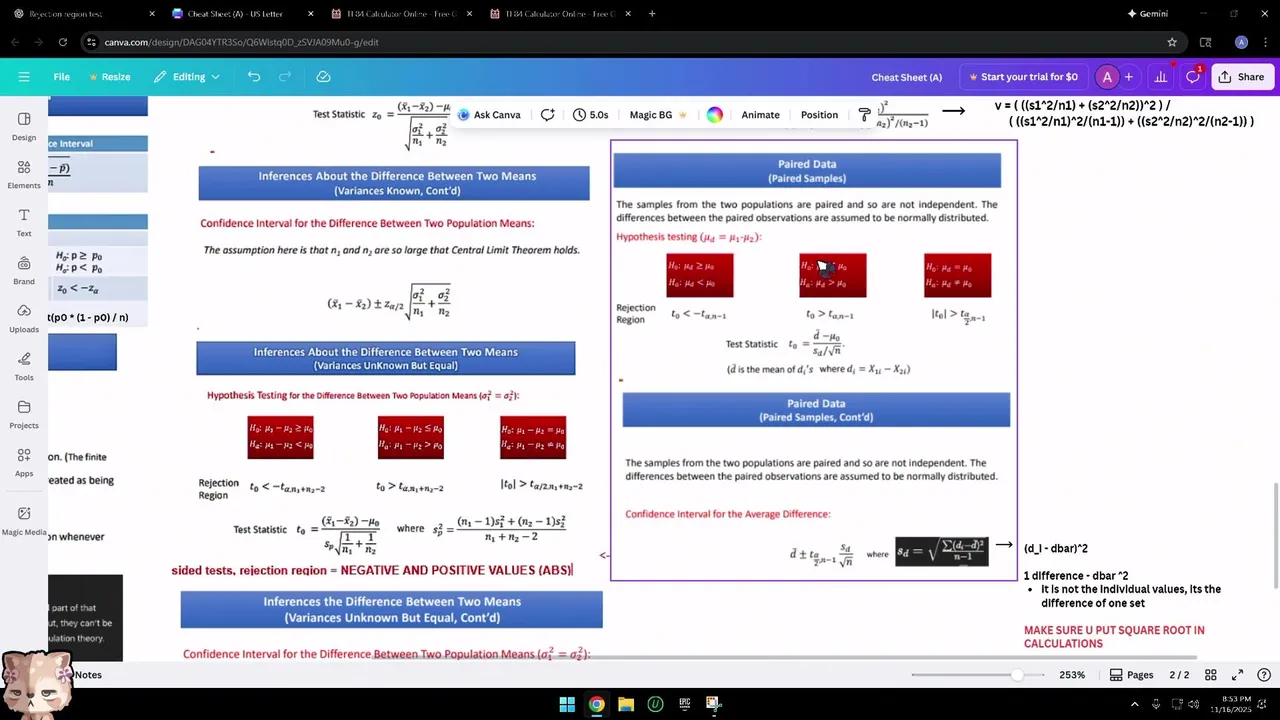The height and width of the screenshot is (720, 1280).
Task: Open a new browser tab
Action: click(652, 14)
